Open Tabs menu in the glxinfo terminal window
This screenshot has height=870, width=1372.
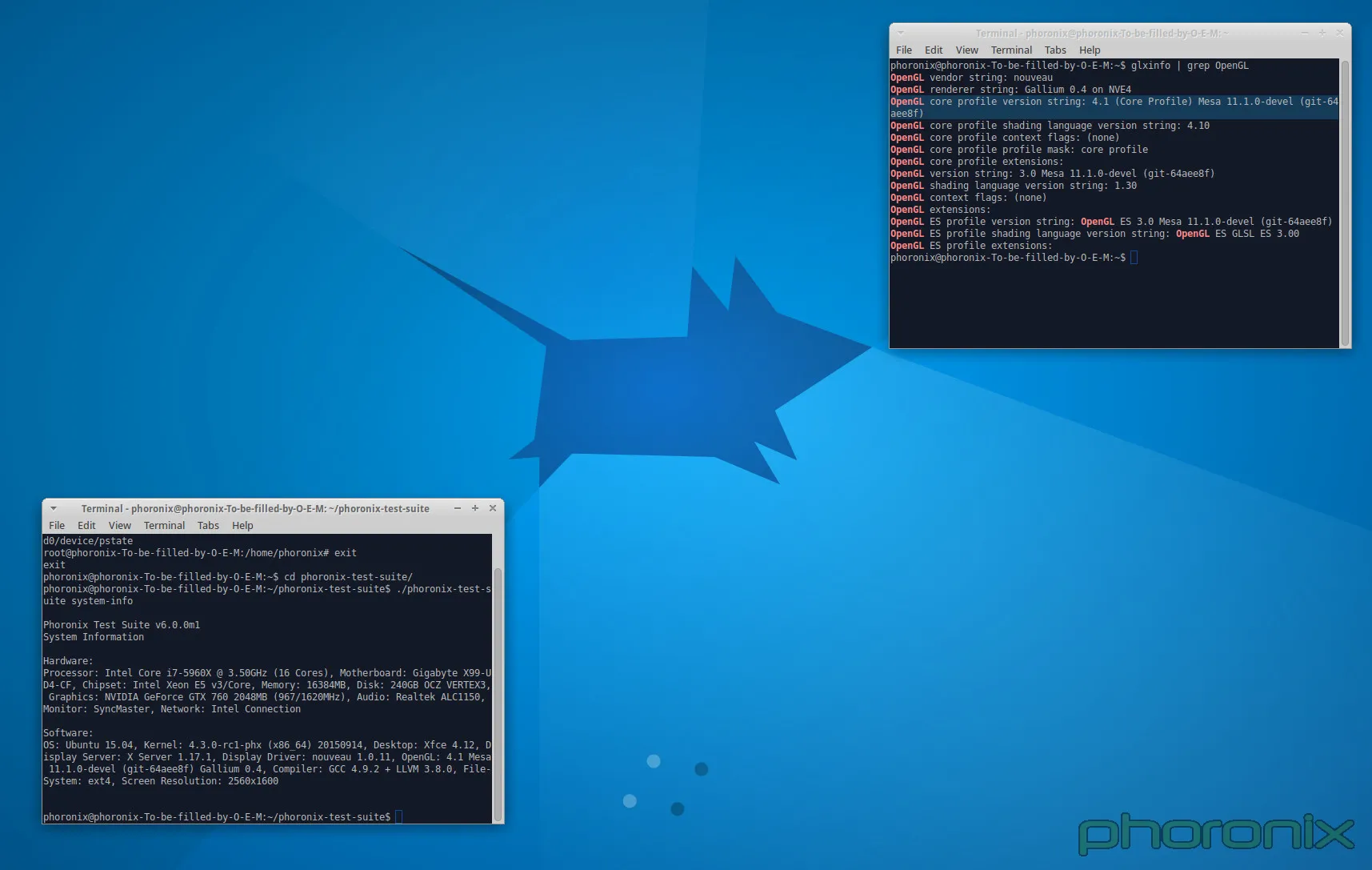1055,50
